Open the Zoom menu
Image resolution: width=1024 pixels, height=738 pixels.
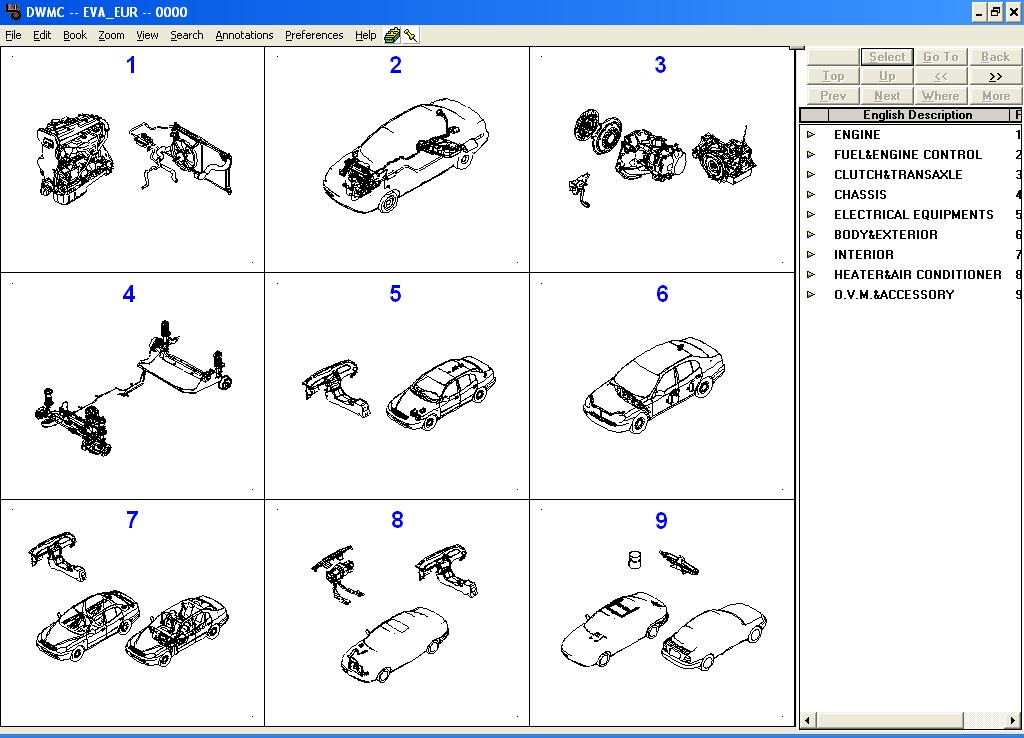pos(111,35)
